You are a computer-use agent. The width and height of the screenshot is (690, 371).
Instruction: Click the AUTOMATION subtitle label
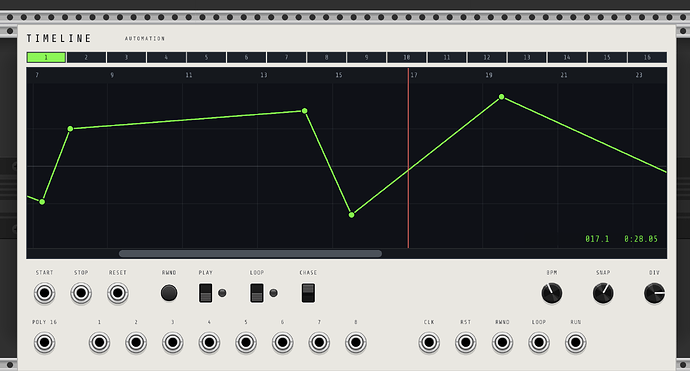pyautogui.click(x=145, y=39)
